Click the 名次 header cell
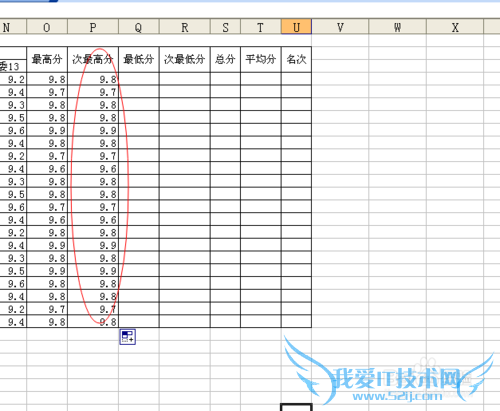The width and height of the screenshot is (500, 411). point(296,59)
